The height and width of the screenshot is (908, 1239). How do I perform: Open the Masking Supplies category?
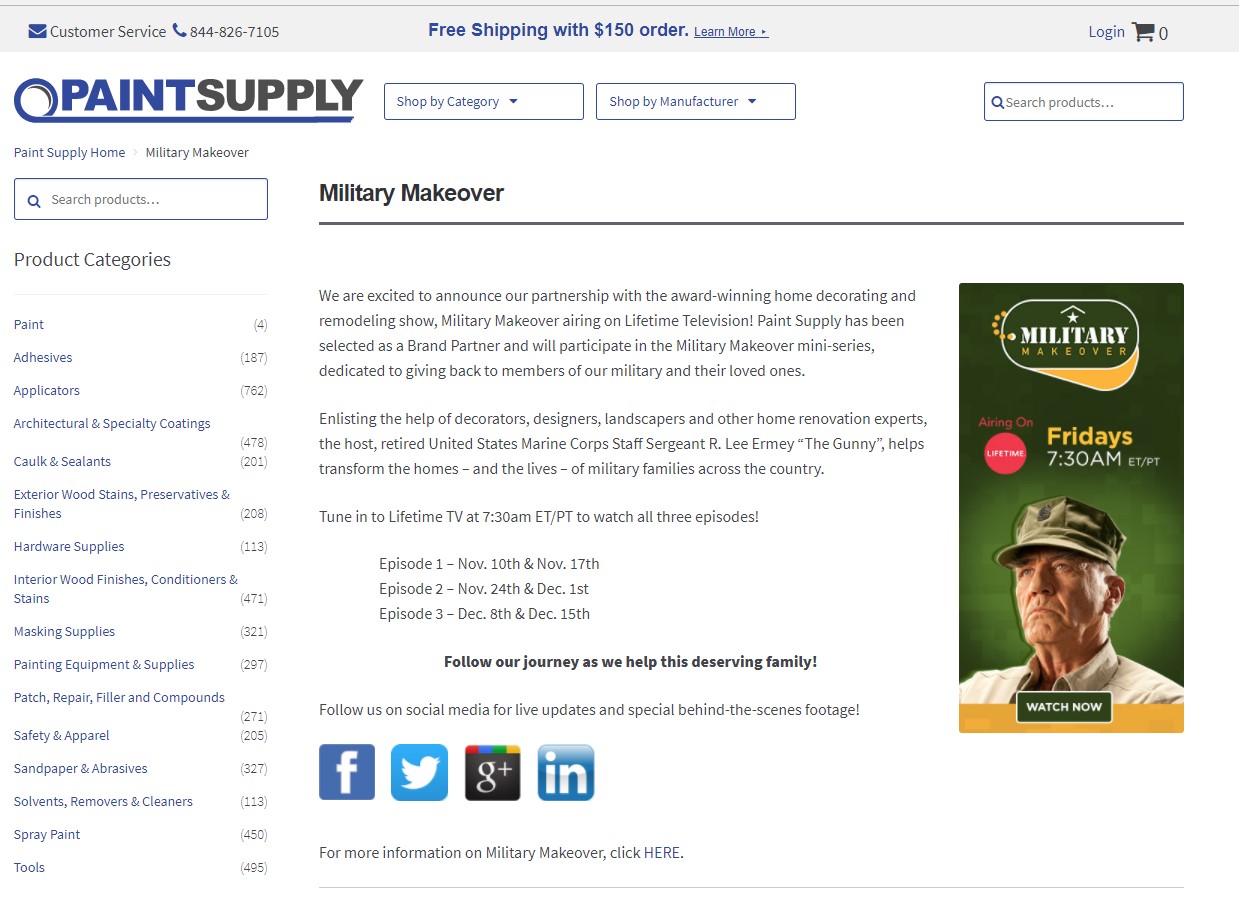[x=64, y=632]
